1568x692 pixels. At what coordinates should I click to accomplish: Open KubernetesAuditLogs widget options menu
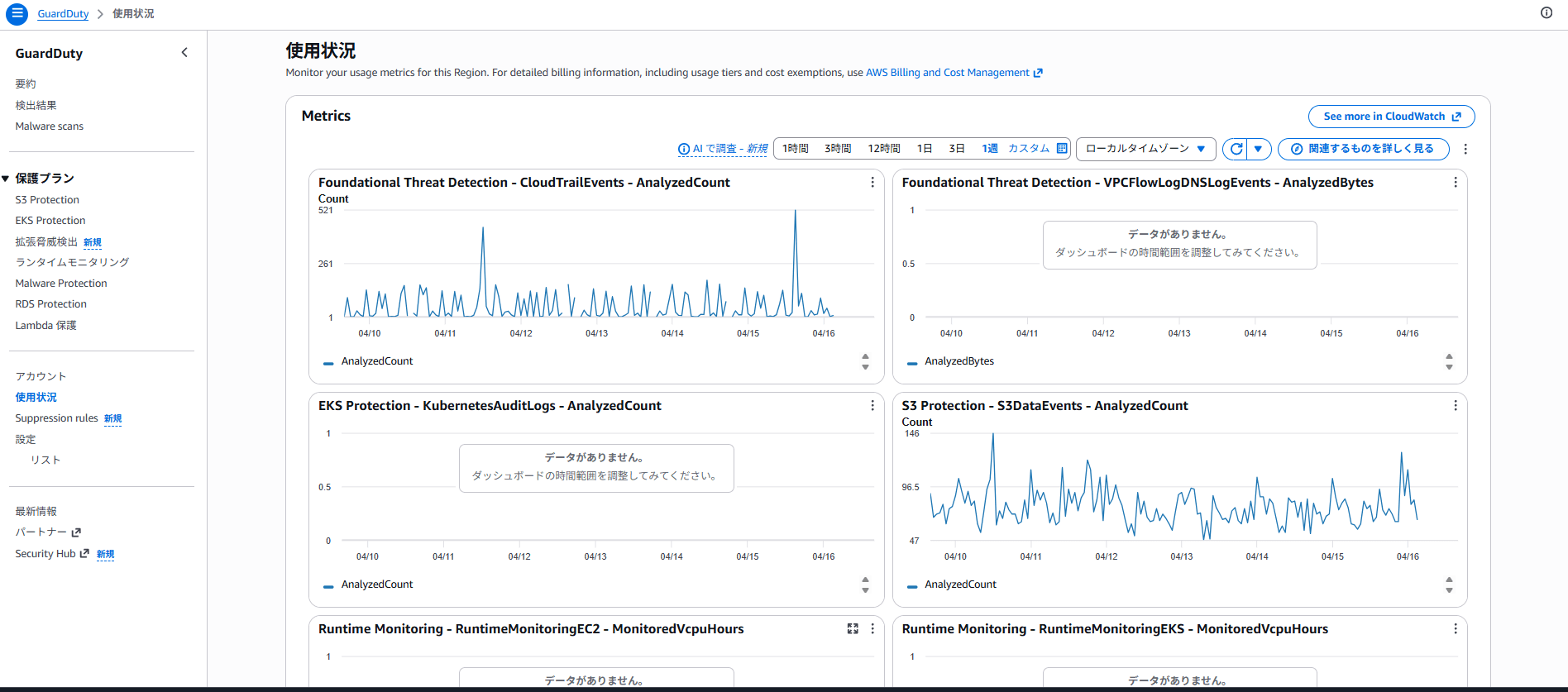872,405
